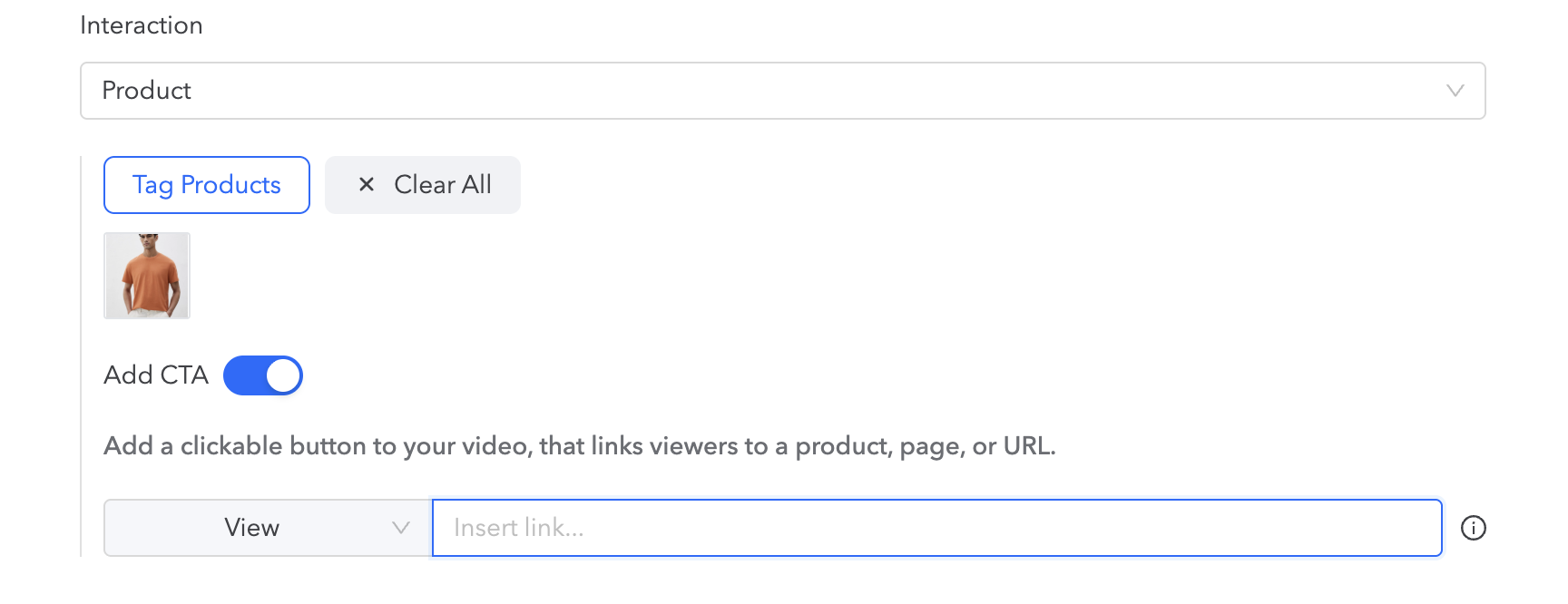Click the Interaction section heading
The image size is (1568, 604).
pos(142,25)
